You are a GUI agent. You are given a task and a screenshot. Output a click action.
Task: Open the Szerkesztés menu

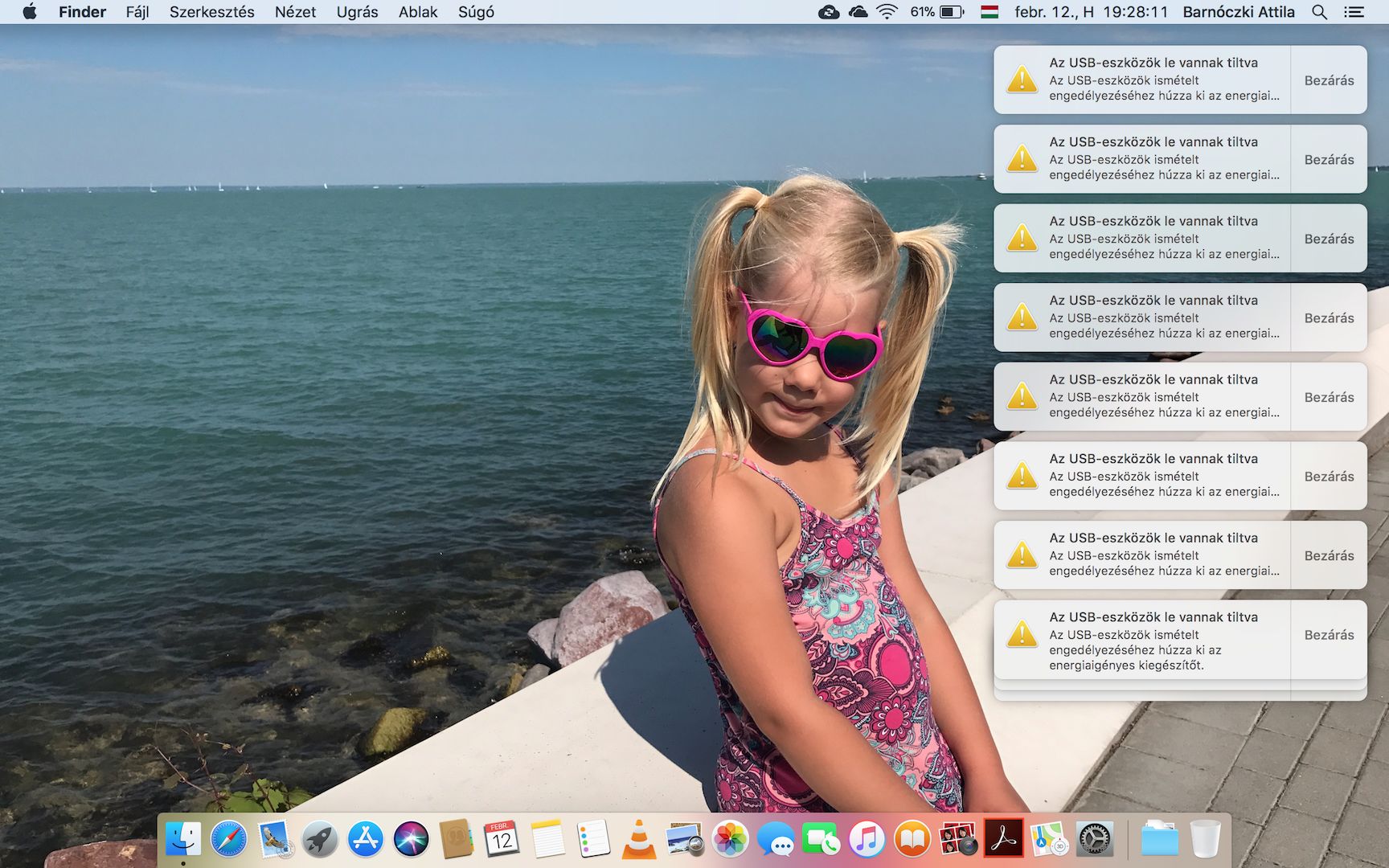[211, 12]
